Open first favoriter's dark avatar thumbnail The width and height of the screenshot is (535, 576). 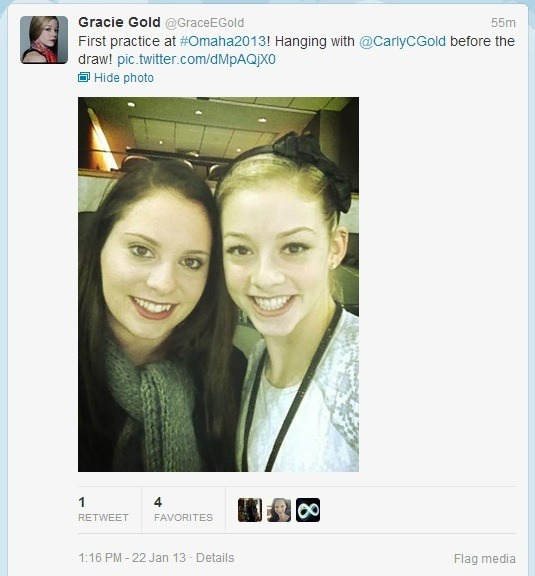250,510
